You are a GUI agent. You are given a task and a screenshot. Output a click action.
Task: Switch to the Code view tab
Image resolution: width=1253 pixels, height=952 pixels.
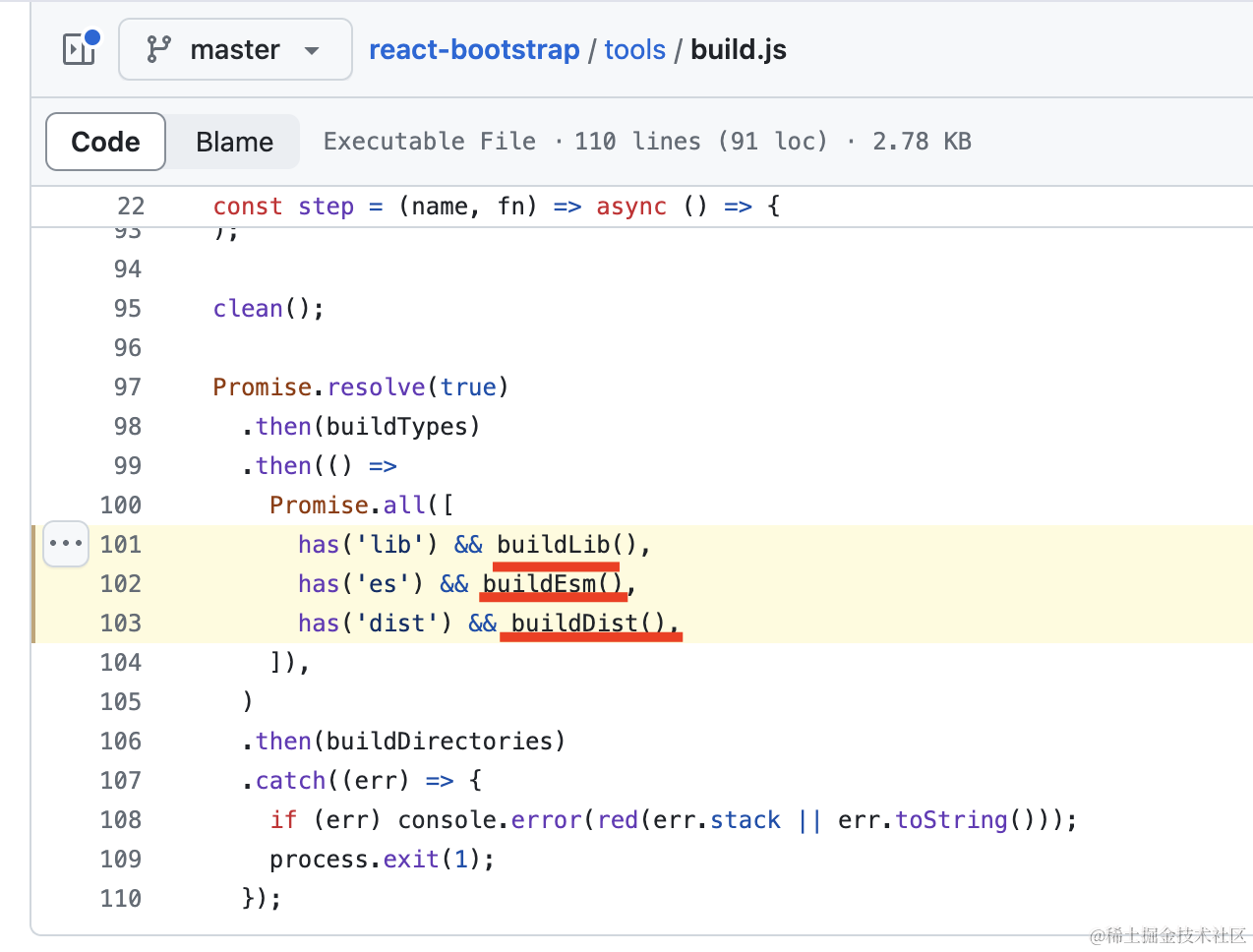[105, 142]
